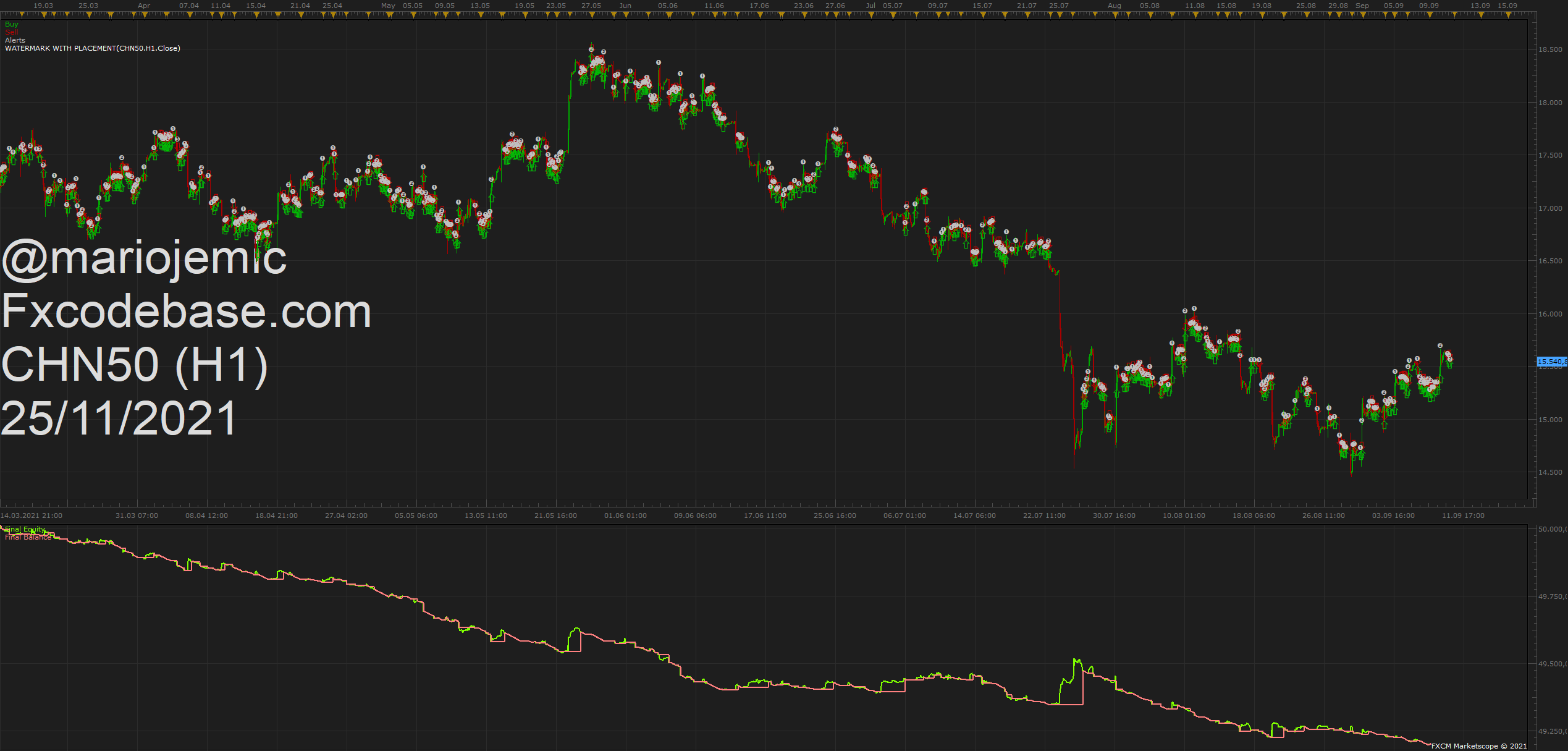The width and height of the screenshot is (1568, 751).
Task: Click the 49.750 equity axis label
Action: tap(1553, 596)
